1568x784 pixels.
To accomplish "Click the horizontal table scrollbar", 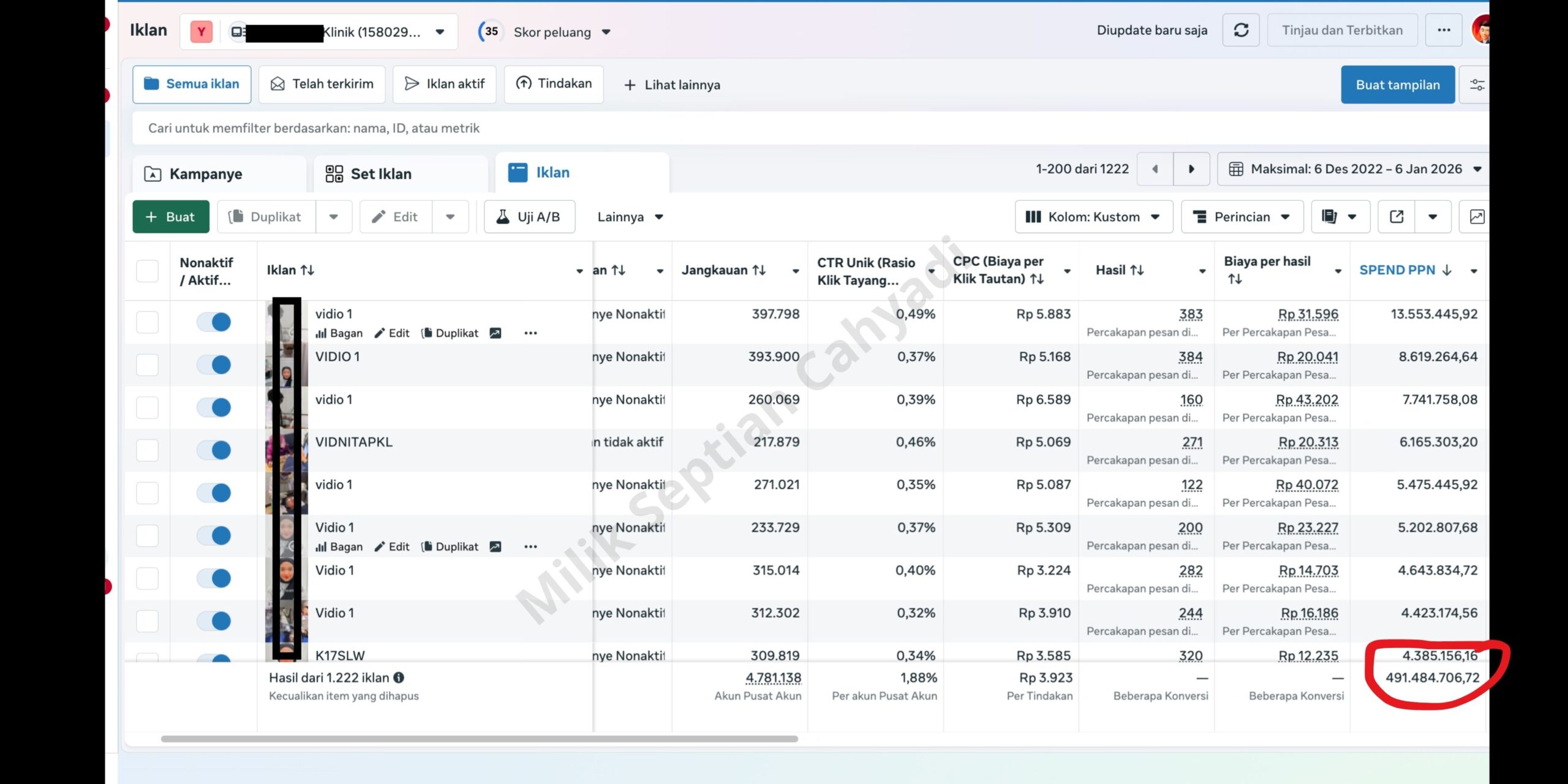I will [479, 739].
